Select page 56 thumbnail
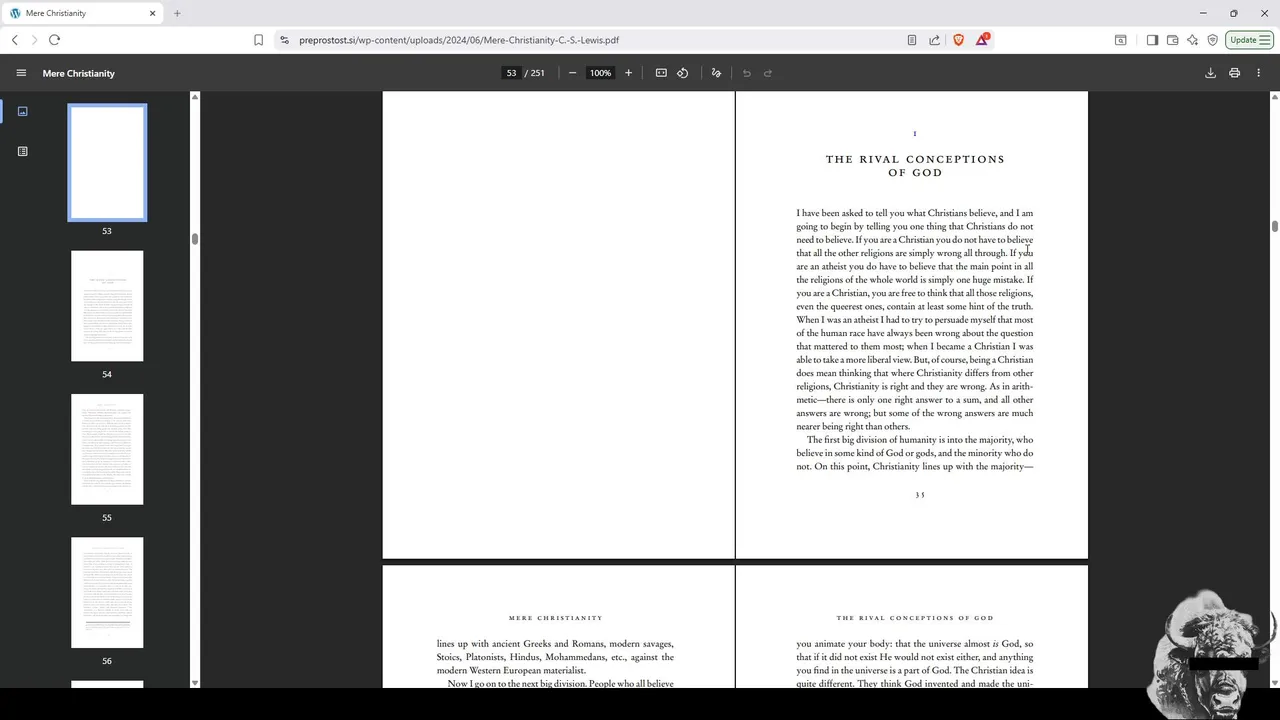This screenshot has height=720, width=1280. point(107,592)
